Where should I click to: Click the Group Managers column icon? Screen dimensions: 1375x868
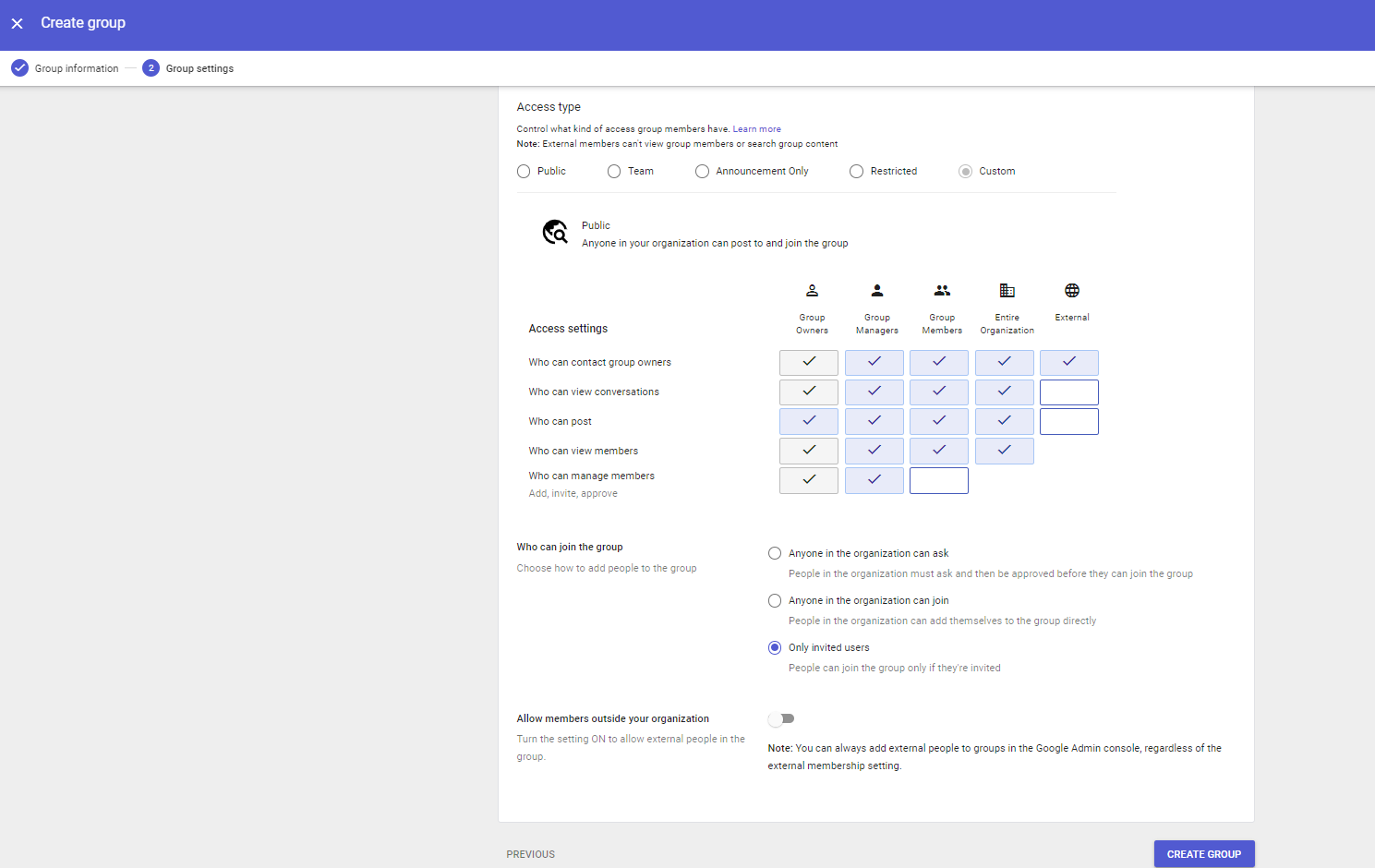[x=876, y=290]
